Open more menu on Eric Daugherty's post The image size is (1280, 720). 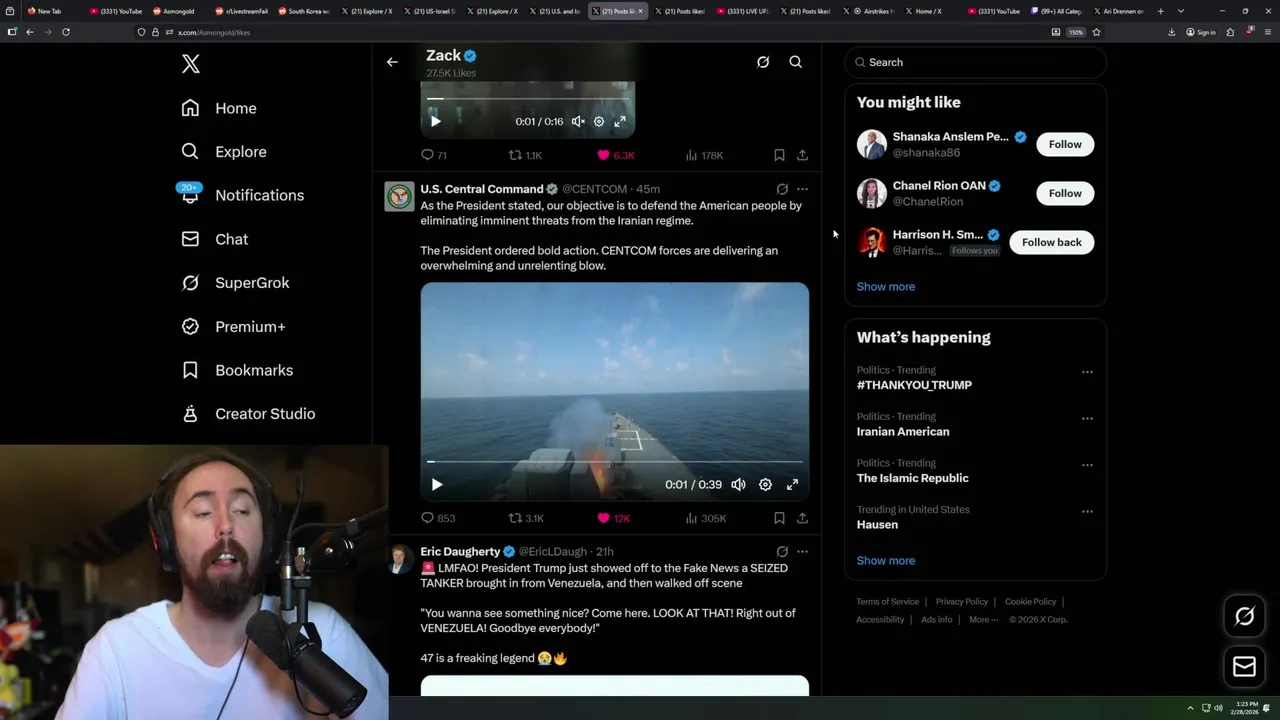(x=802, y=552)
